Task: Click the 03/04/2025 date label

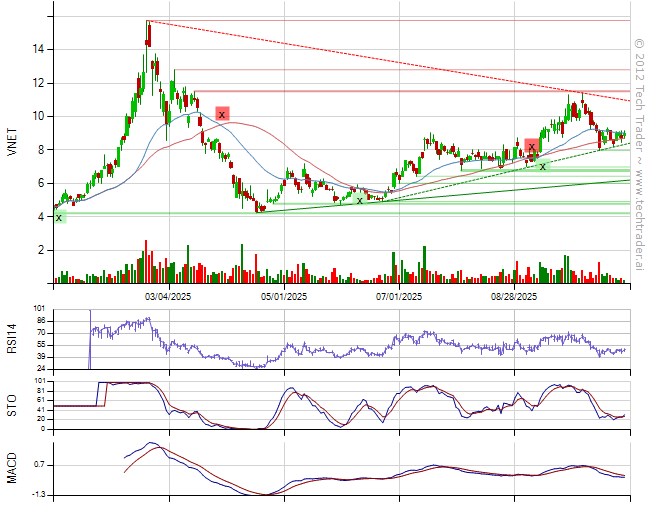Action: 169,297
